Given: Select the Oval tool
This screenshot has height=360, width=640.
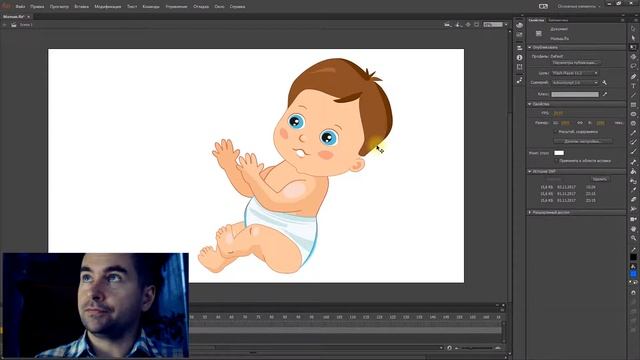Looking at the screenshot, I should [633, 114].
